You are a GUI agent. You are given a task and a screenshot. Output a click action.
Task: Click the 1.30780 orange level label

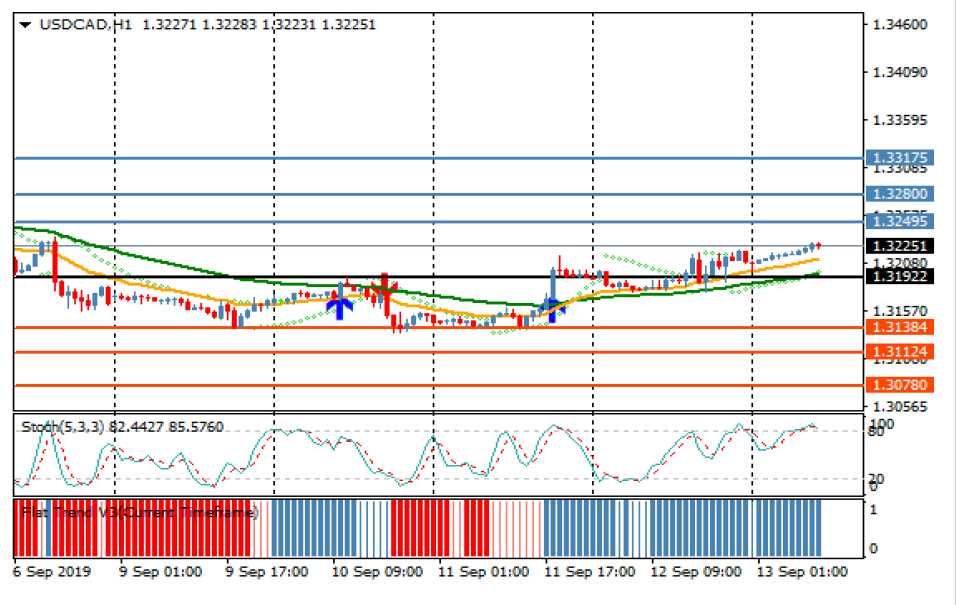coord(901,385)
